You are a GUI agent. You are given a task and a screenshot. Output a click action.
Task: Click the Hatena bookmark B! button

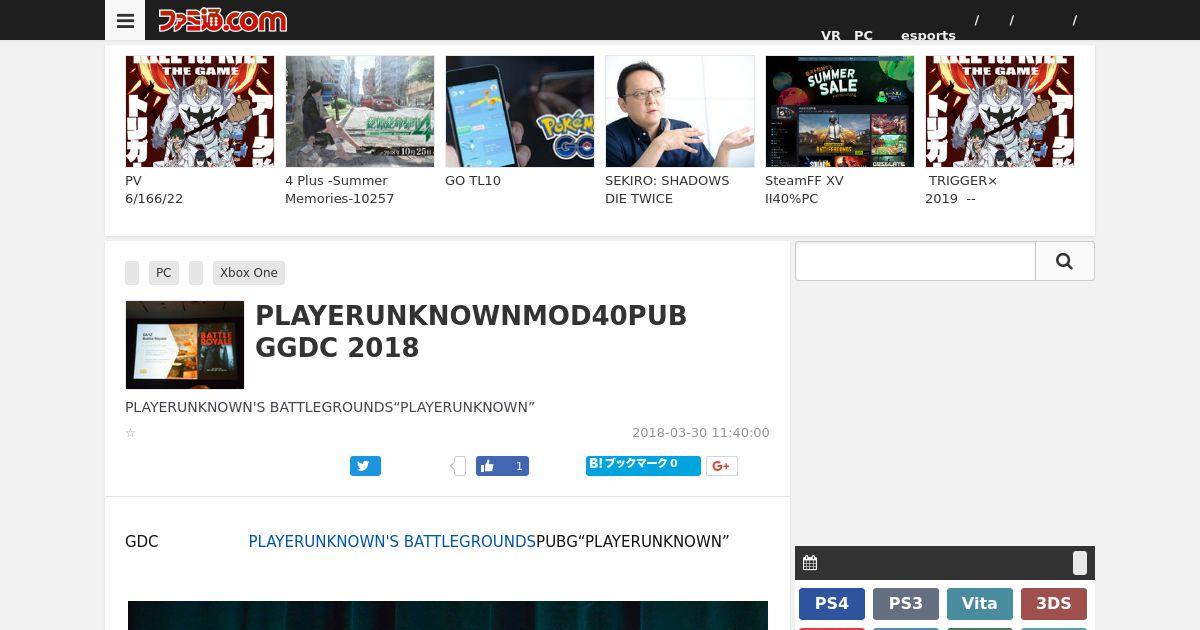point(643,465)
